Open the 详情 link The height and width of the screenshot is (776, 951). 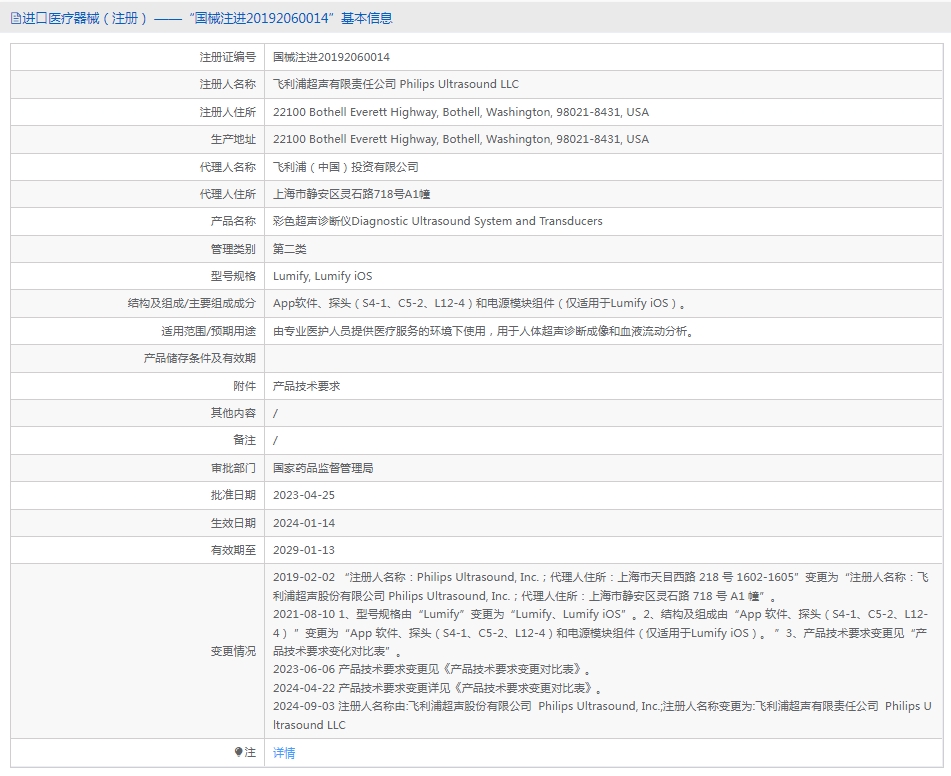[x=284, y=753]
